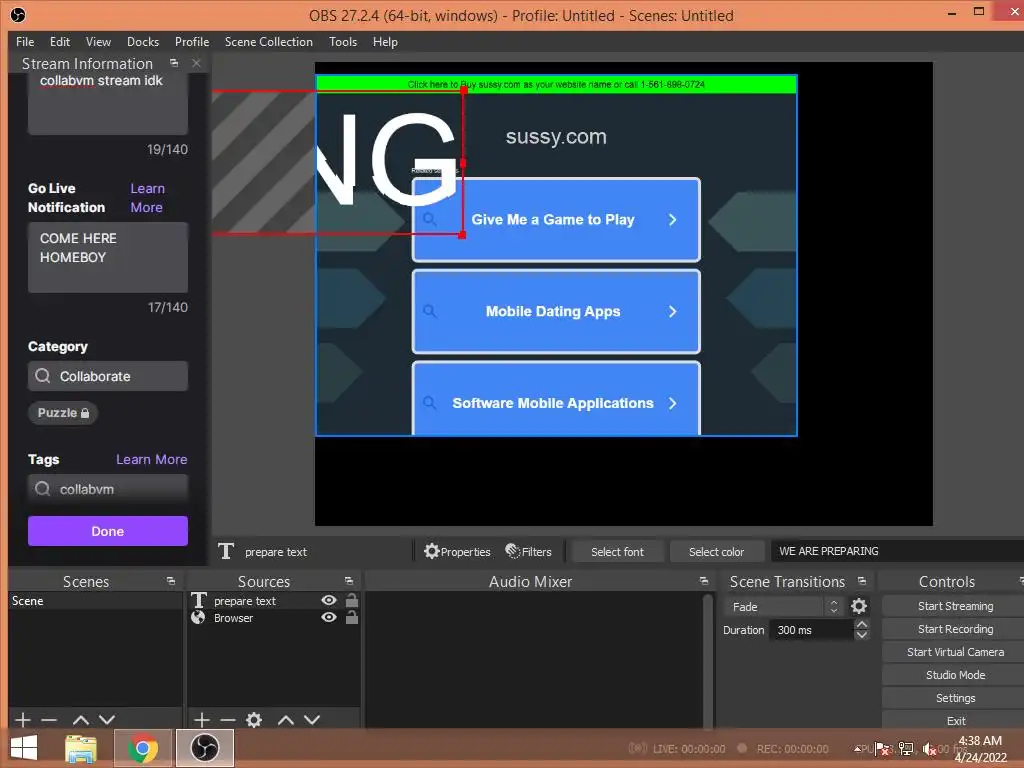Open source Properties button
This screenshot has height=768, width=1024.
(457, 552)
